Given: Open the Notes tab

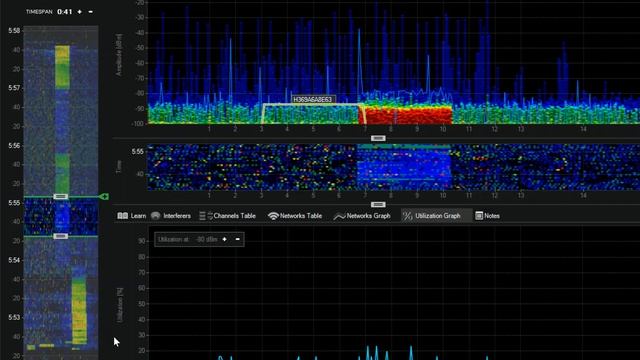Looking at the screenshot, I should tap(487, 216).
